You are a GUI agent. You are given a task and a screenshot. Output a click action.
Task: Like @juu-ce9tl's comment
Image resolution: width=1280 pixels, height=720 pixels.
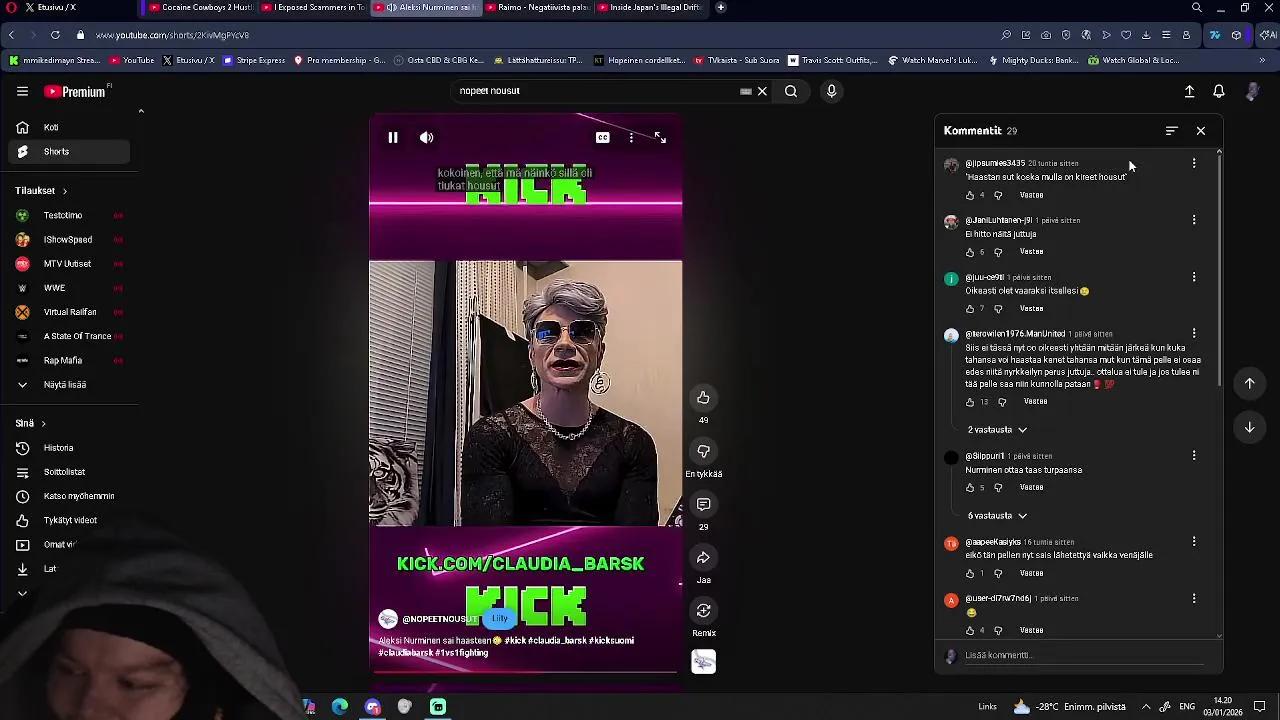(x=970, y=310)
